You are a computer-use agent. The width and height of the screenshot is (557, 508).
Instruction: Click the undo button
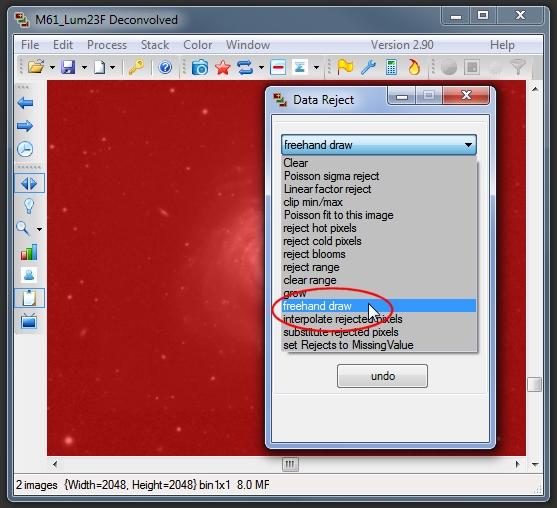[382, 376]
